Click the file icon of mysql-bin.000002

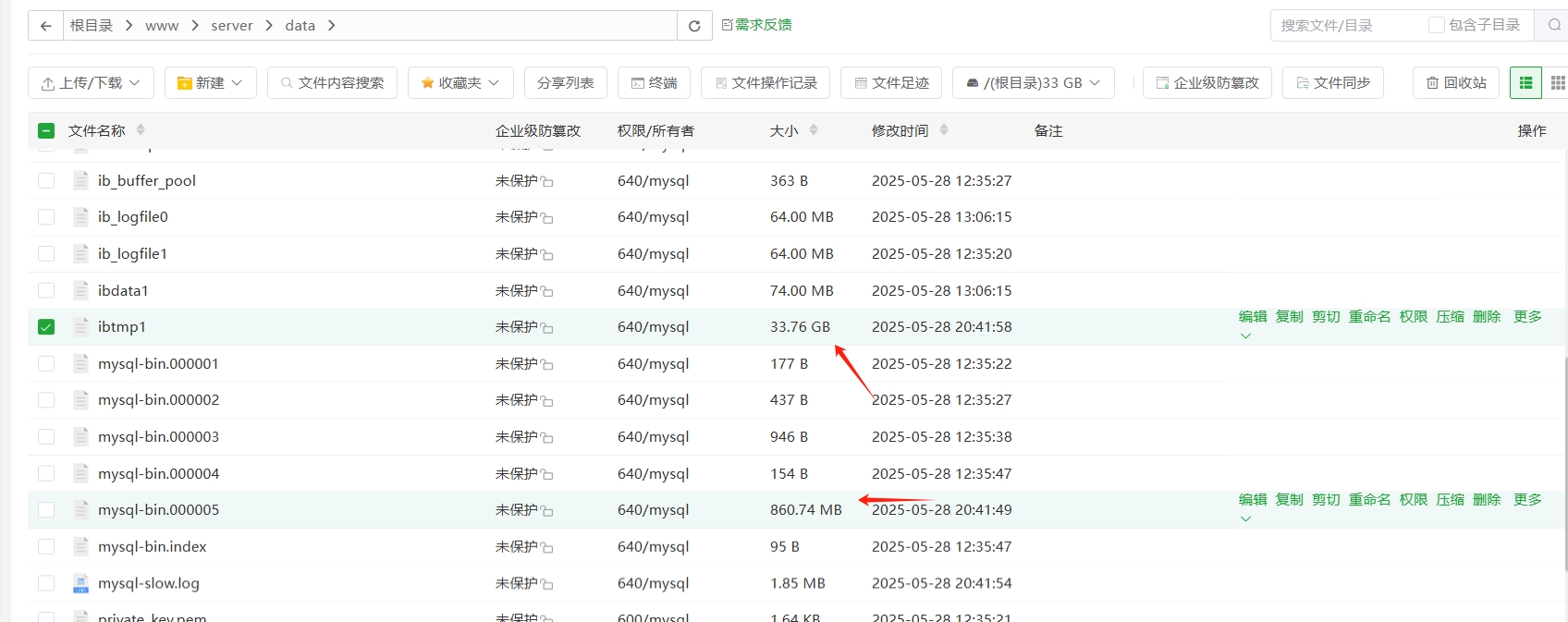[81, 399]
